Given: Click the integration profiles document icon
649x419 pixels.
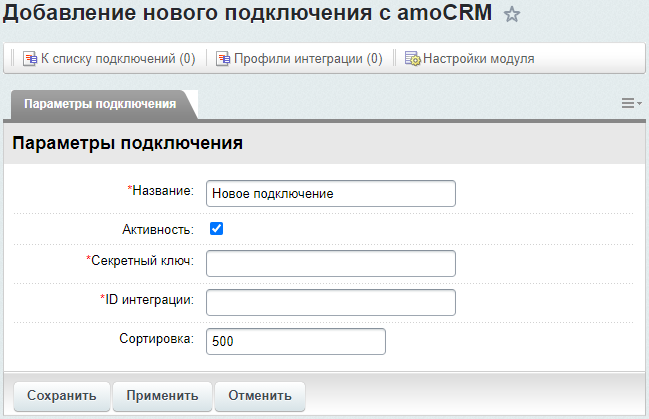Looking at the screenshot, I should coord(223,59).
